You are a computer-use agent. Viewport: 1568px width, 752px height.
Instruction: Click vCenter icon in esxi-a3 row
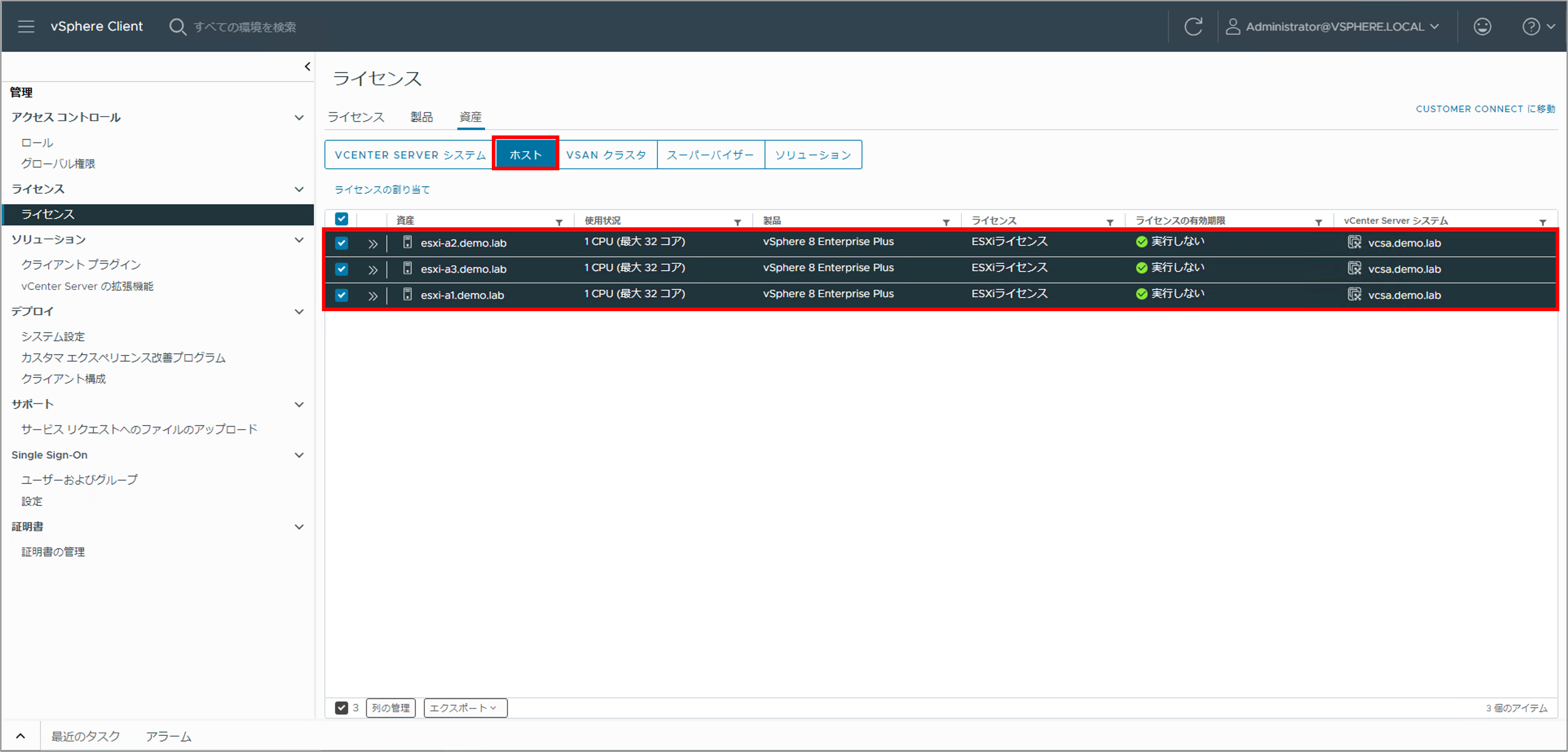[x=1354, y=268]
